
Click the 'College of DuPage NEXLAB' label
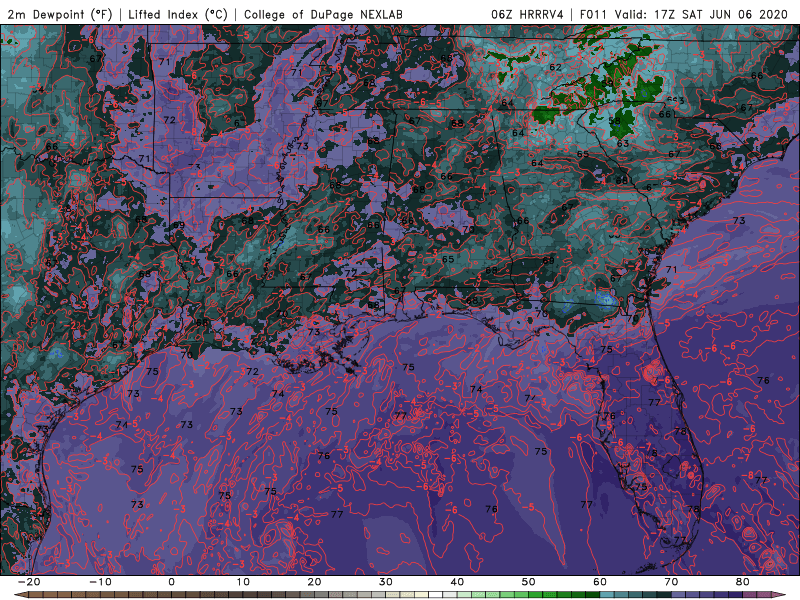pos(323,14)
